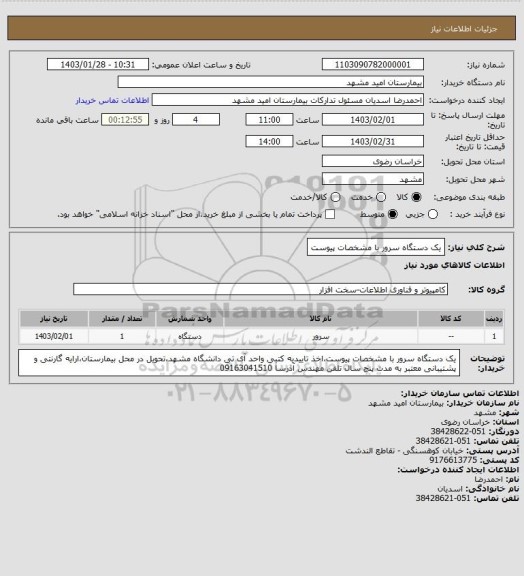Click the تعداد / مقدار column header

pos(122,318)
